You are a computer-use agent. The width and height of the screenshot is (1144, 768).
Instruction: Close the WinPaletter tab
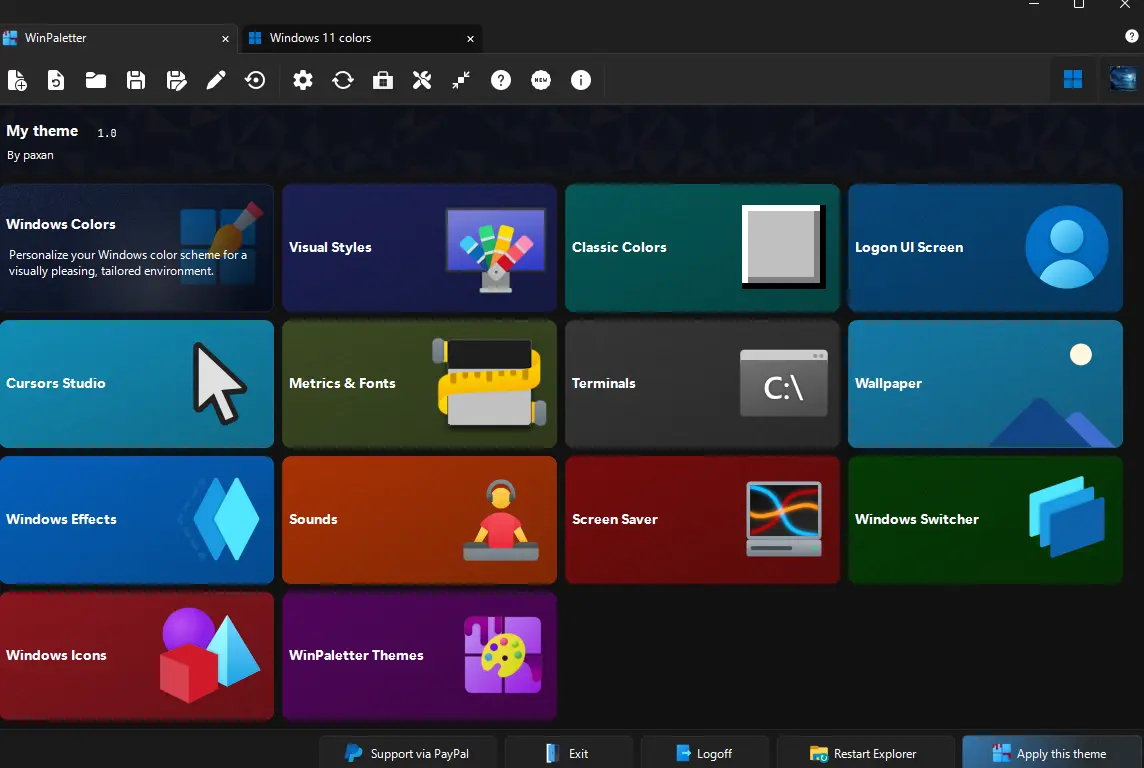tap(225, 39)
